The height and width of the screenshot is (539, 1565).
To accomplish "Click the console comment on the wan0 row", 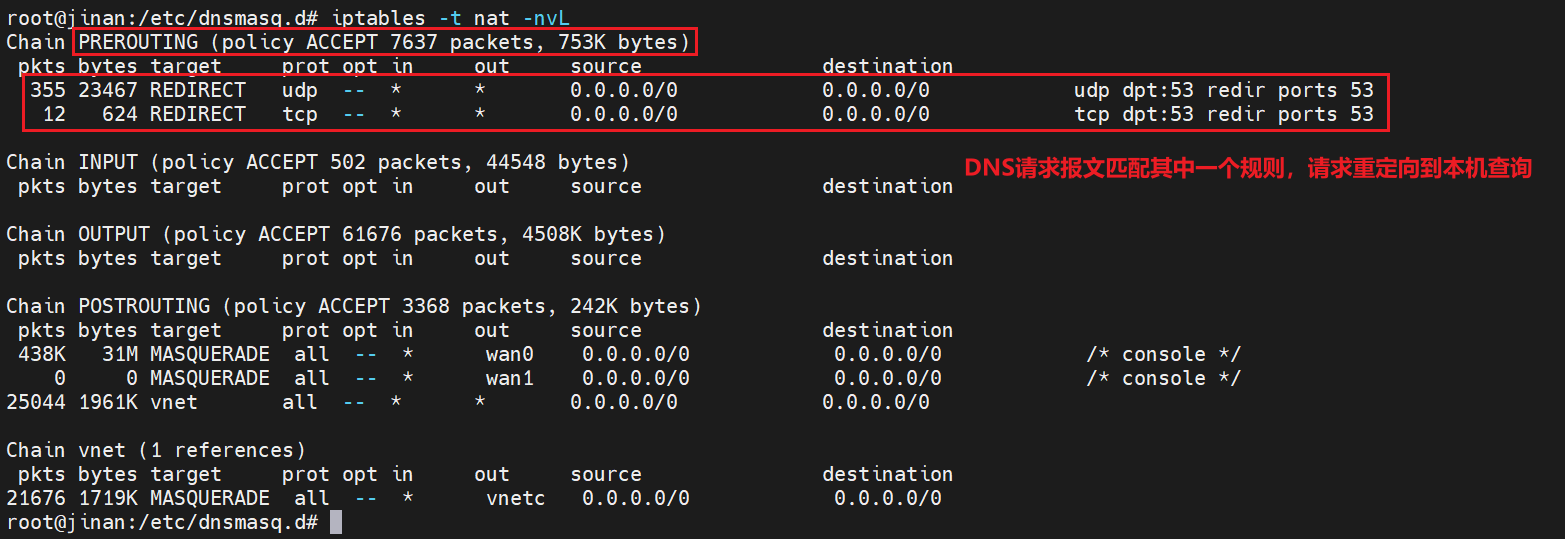I will 1163,354.
